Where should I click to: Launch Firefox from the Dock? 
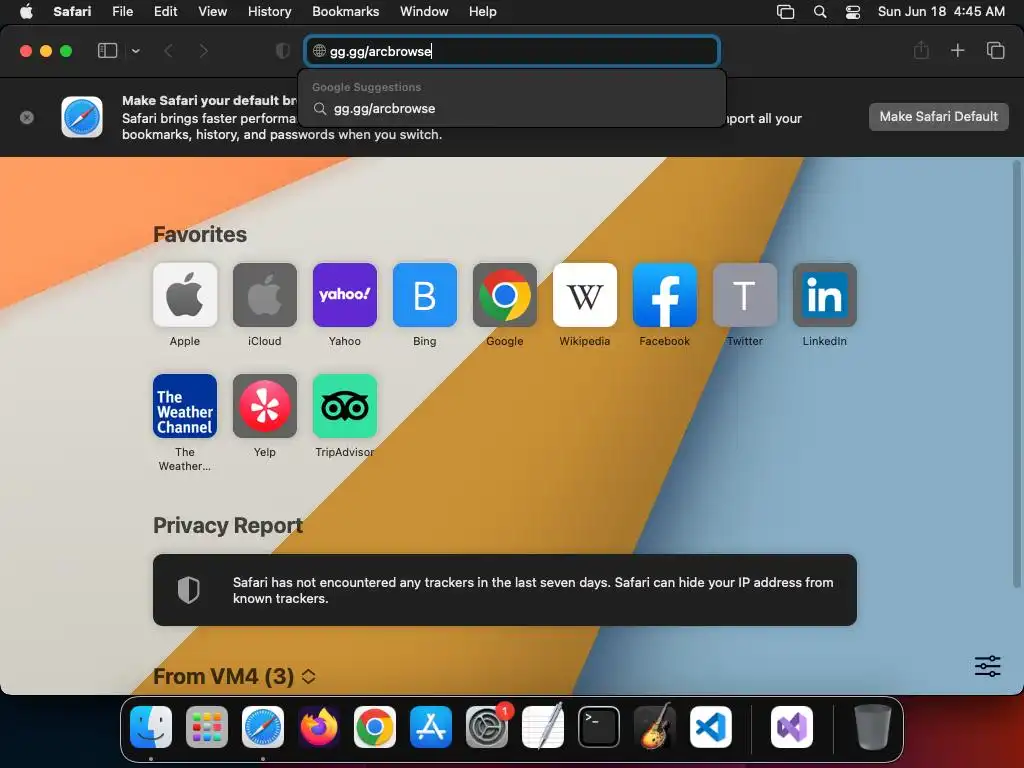319,727
